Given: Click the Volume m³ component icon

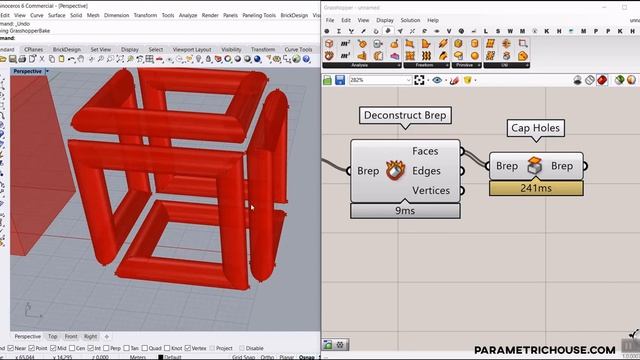Looking at the screenshot, I should point(345,55).
